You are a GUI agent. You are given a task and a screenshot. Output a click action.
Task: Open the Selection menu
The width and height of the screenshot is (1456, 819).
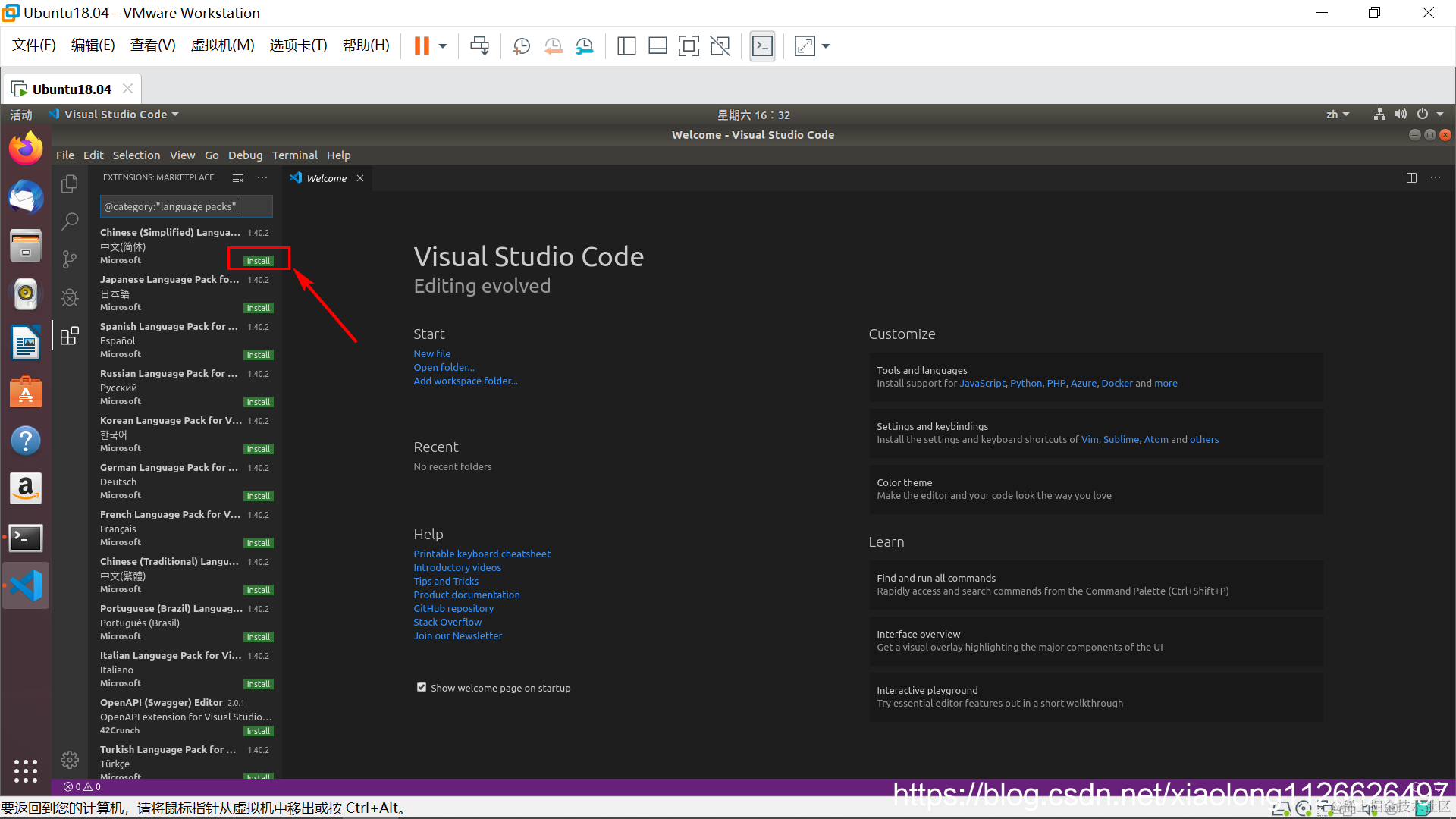(136, 155)
